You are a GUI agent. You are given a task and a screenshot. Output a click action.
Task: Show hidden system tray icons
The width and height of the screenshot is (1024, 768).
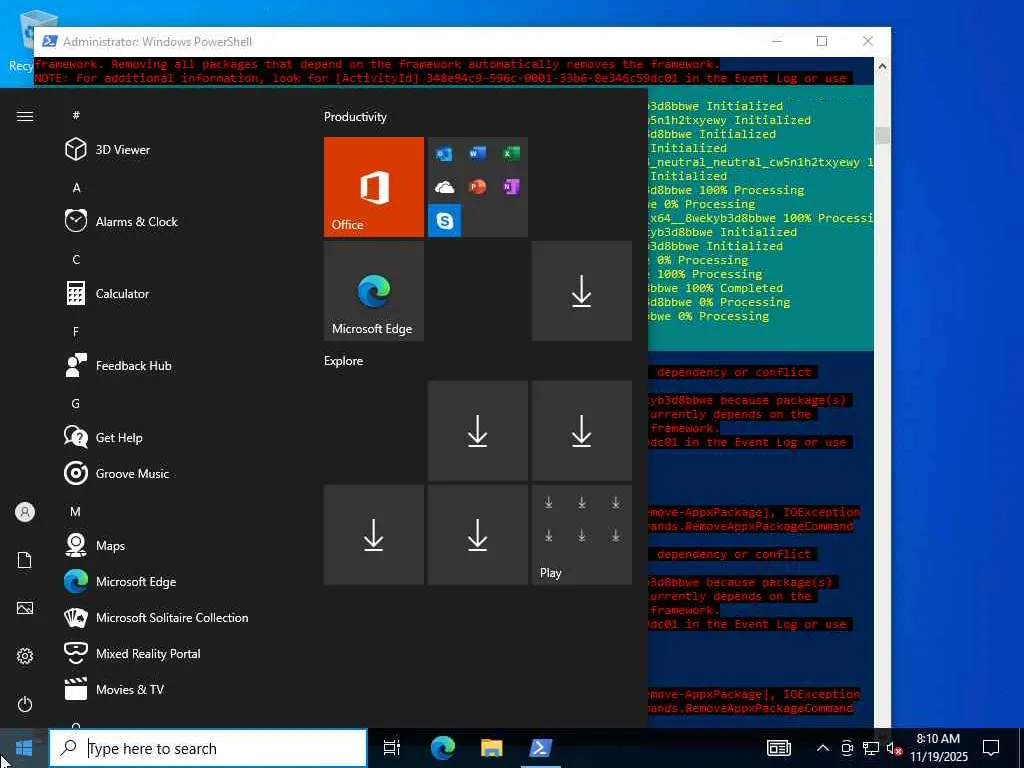coord(823,748)
